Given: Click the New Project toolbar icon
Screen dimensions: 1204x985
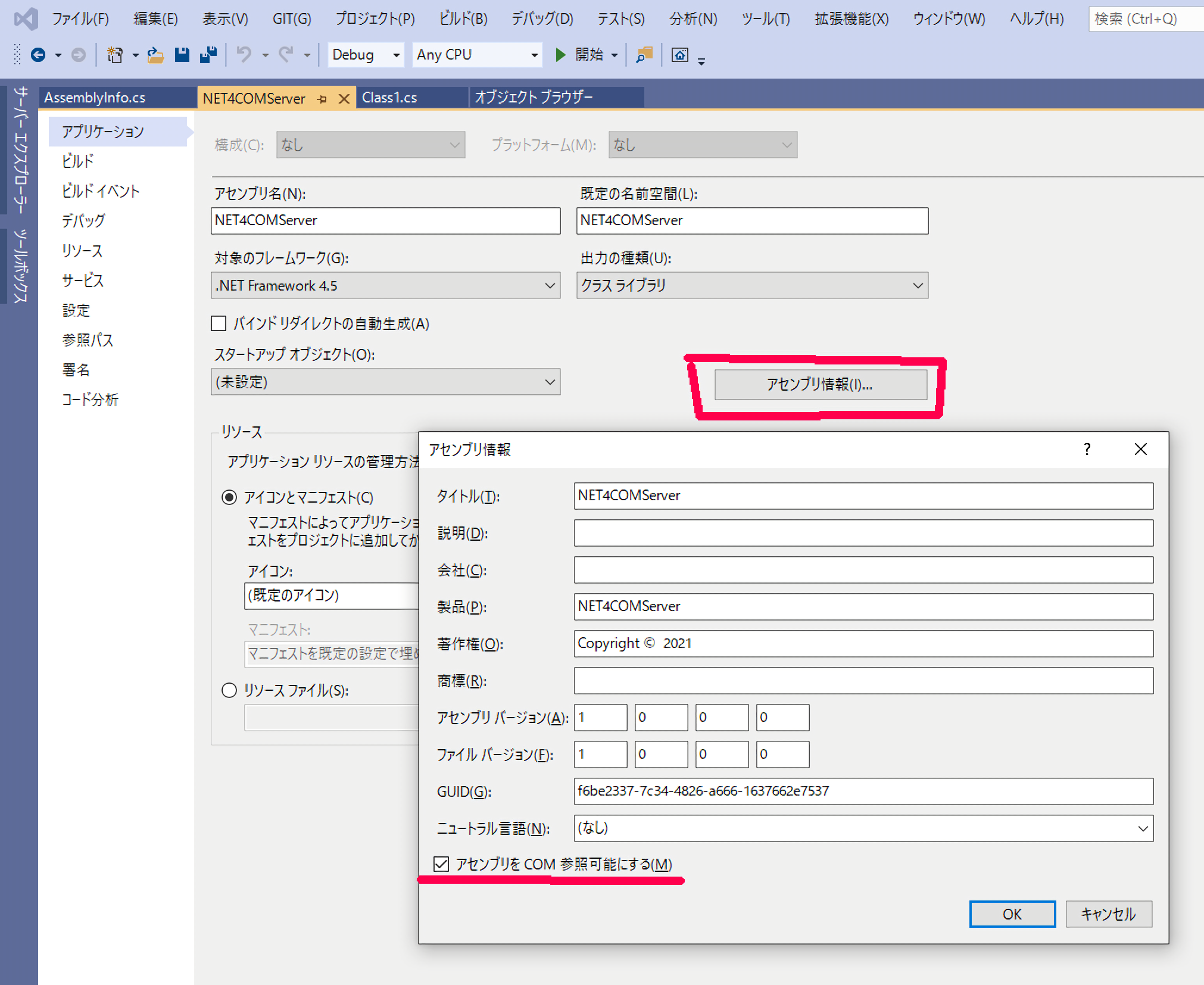Looking at the screenshot, I should pyautogui.click(x=114, y=55).
